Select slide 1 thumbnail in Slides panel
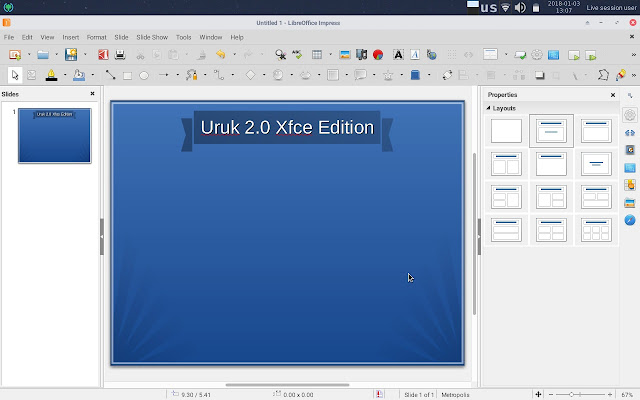Image resolution: width=640 pixels, height=400 pixels. click(55, 136)
